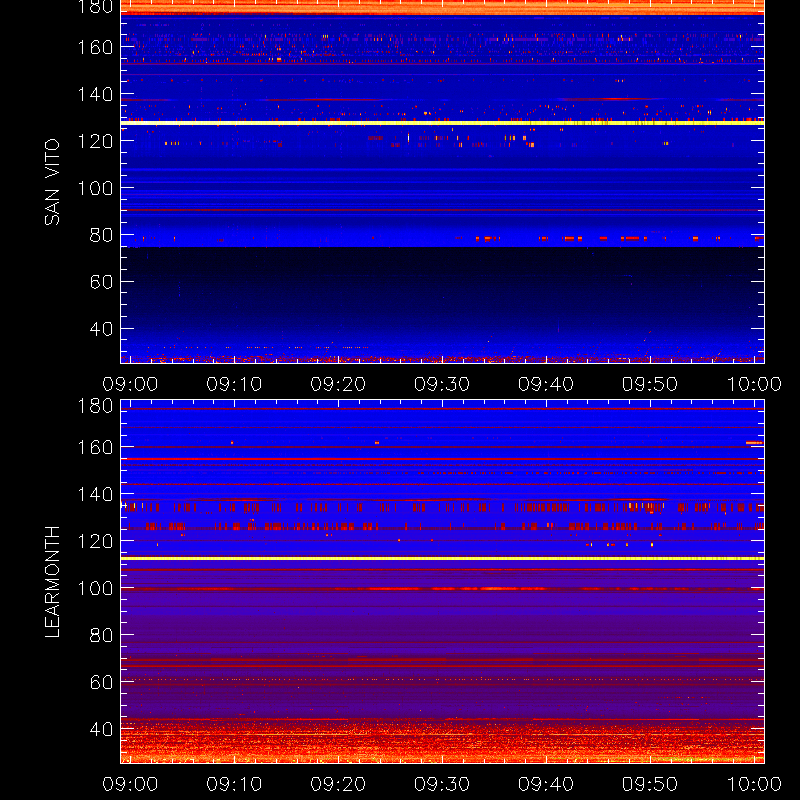Click the 09:30 time label under Learmonth plot

[442, 784]
